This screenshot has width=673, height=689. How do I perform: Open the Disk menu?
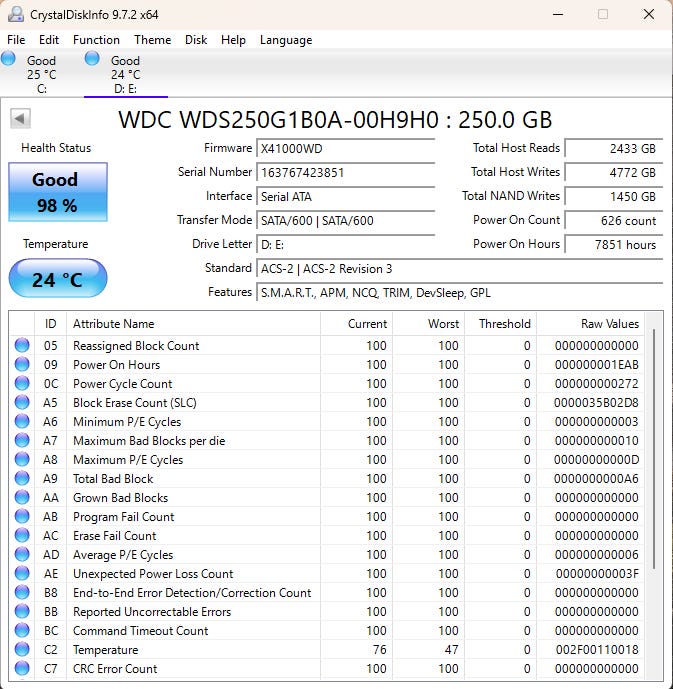196,40
